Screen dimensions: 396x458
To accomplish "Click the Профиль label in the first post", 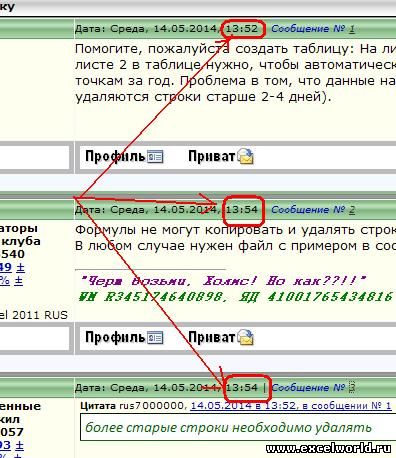I will pos(115,156).
